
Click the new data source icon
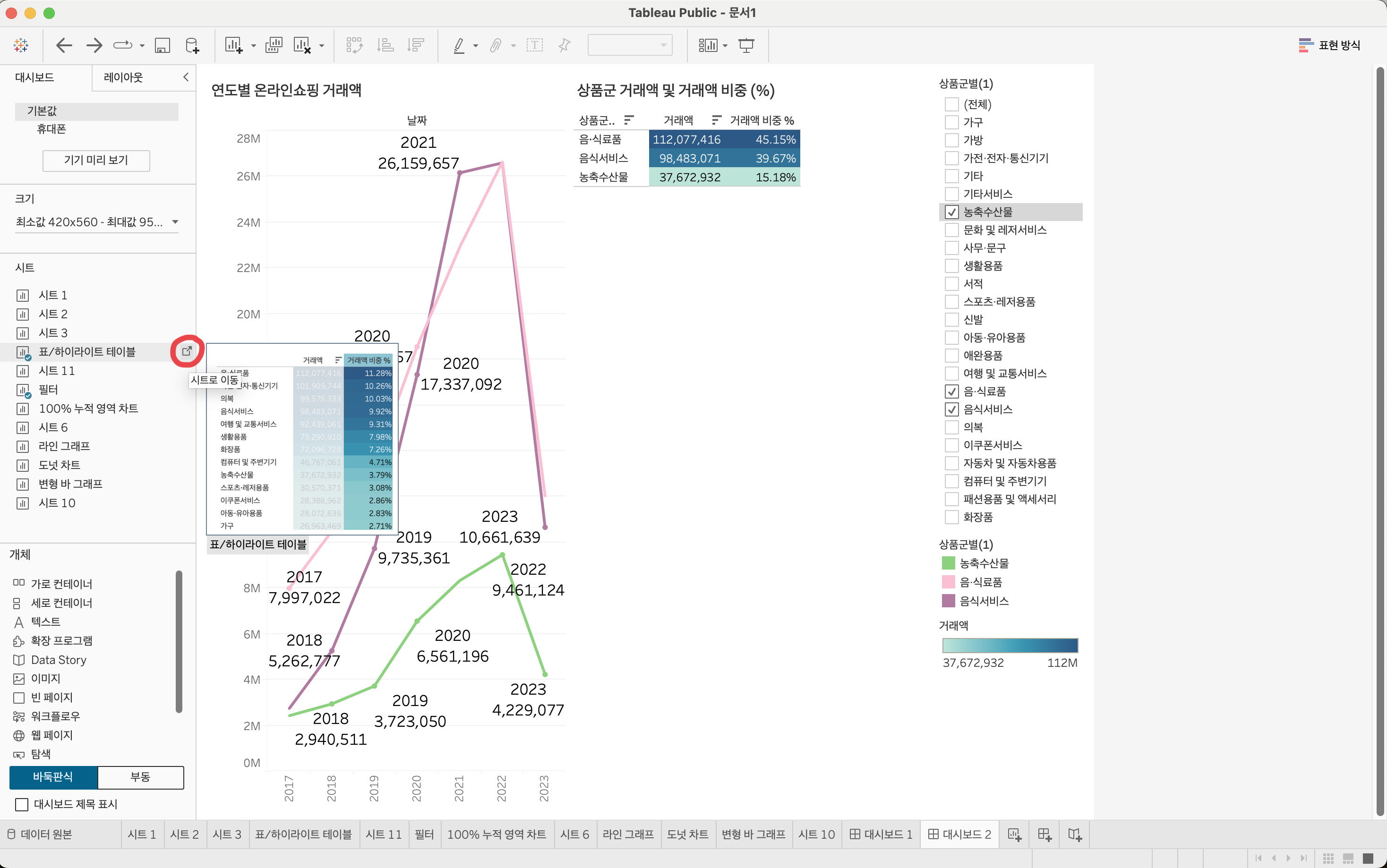click(x=192, y=45)
